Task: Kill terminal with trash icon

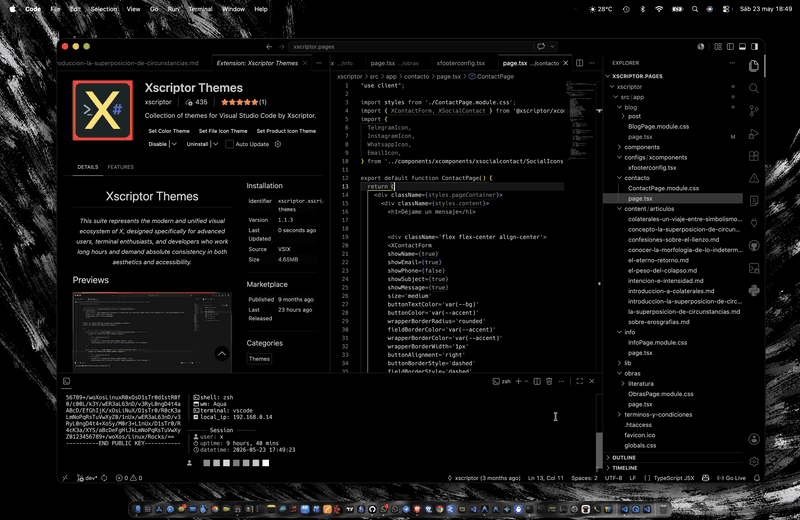Action: pos(549,381)
